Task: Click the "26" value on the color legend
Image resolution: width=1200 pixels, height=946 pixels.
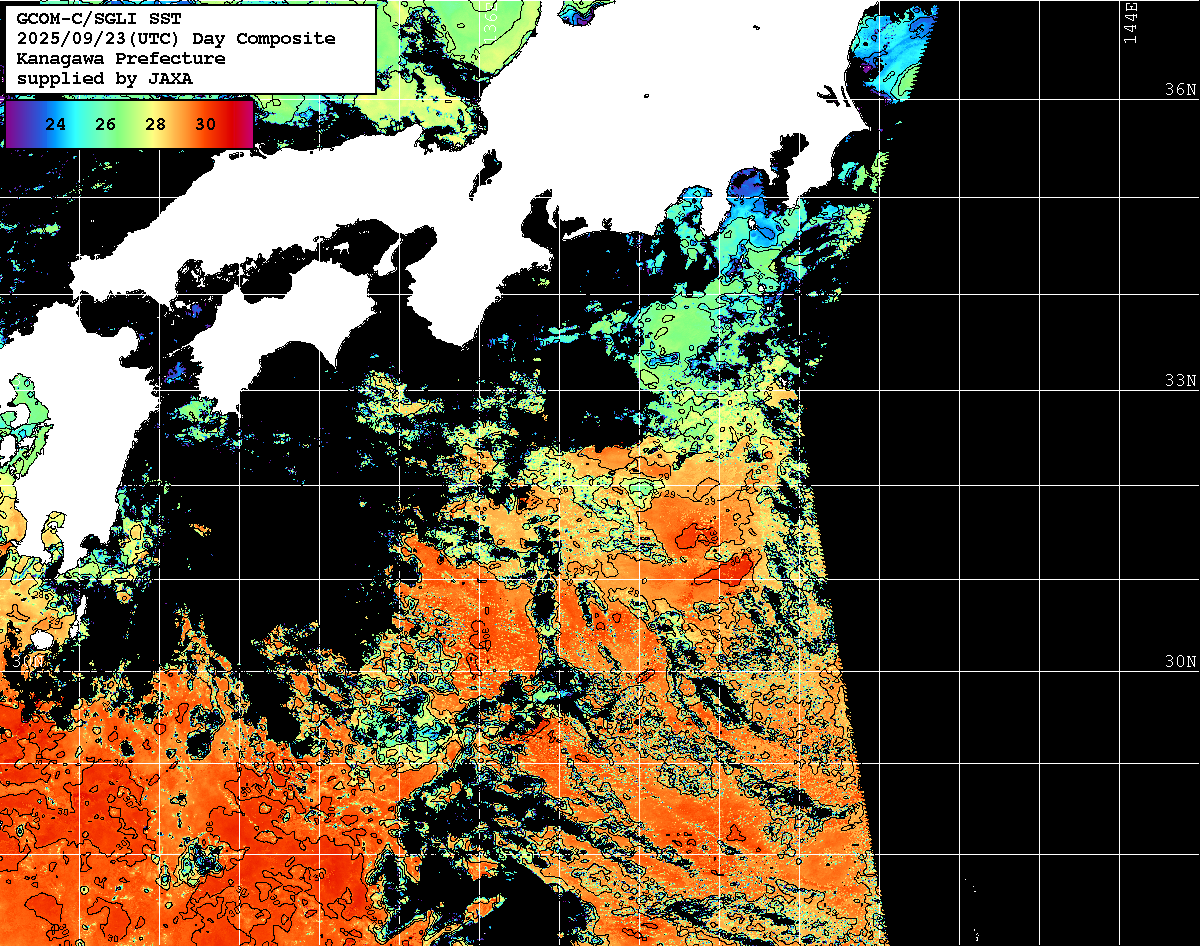Action: (106, 125)
